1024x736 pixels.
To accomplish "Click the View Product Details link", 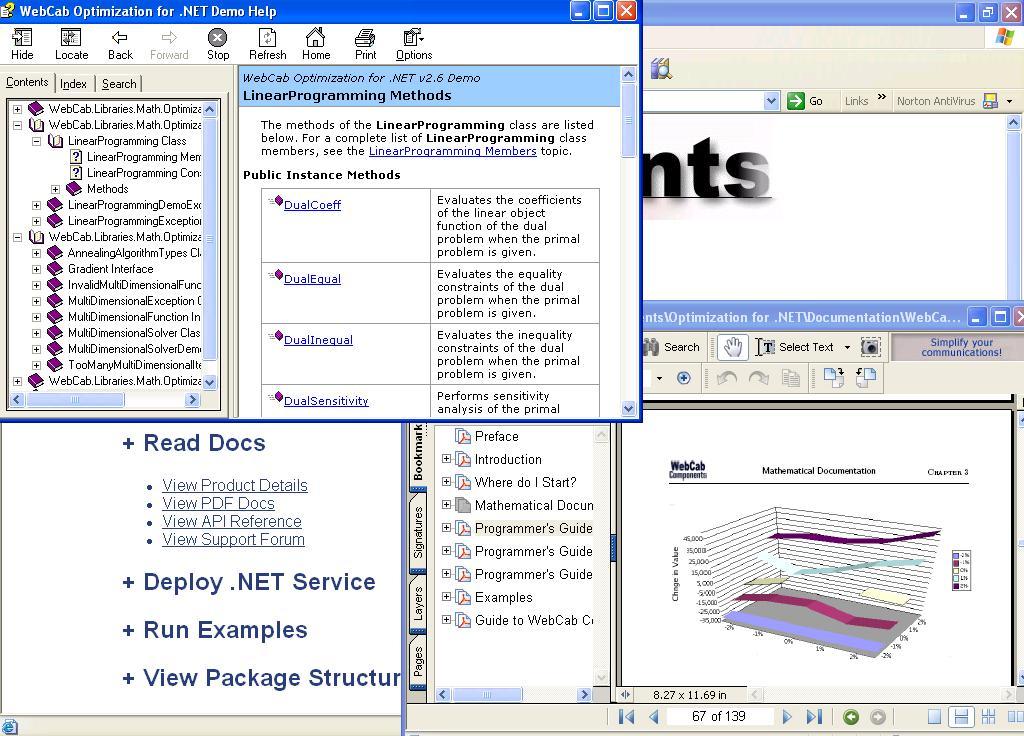I will click(235, 485).
